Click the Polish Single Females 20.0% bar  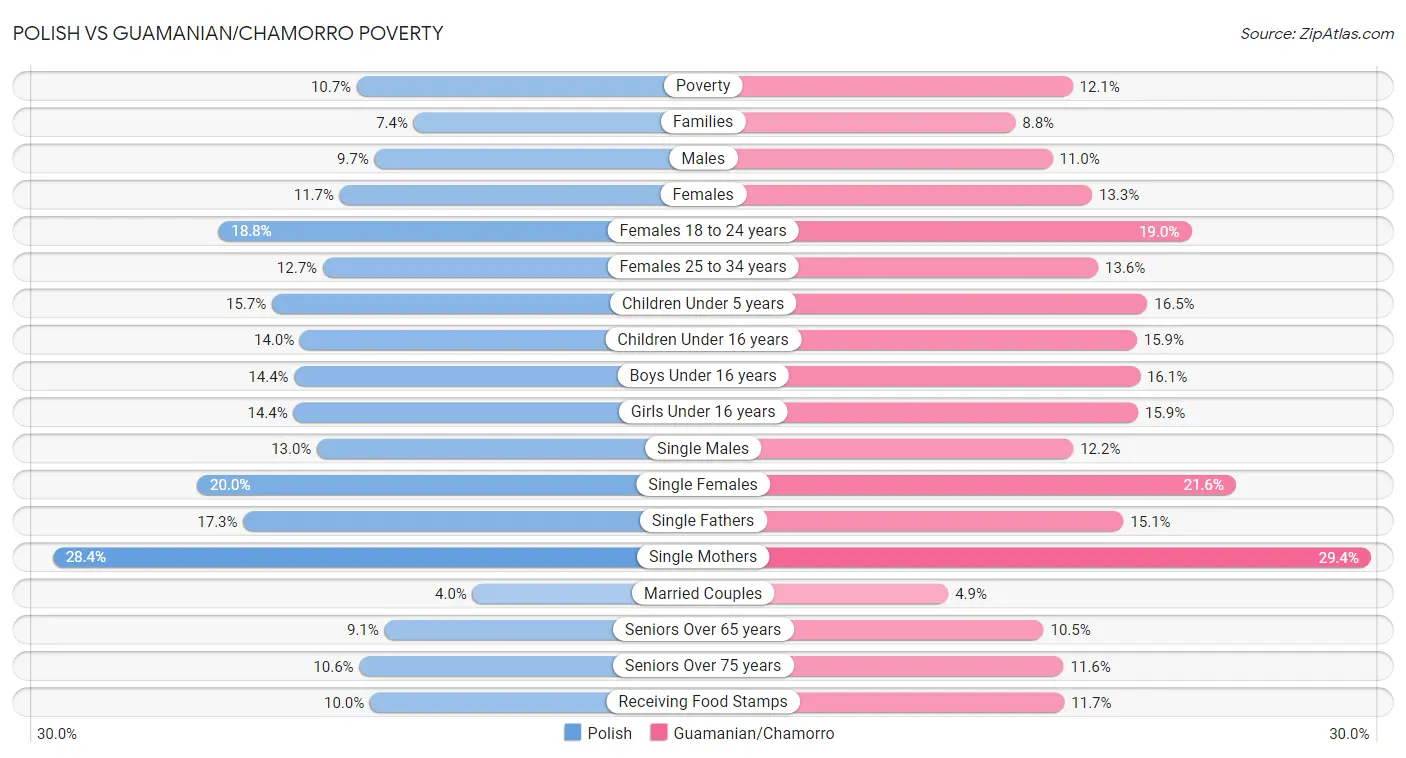pyautogui.click(x=420, y=485)
